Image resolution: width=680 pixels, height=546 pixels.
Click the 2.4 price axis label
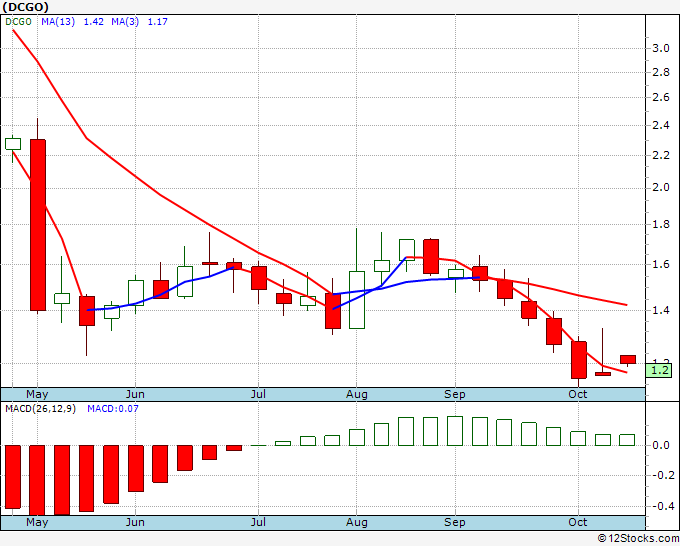click(661, 126)
